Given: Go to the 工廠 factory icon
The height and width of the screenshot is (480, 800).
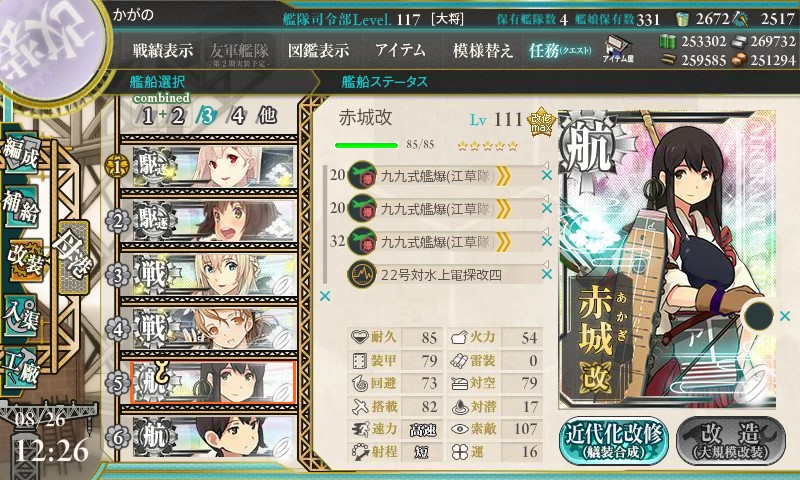Looking at the screenshot, I should pos(21,368).
